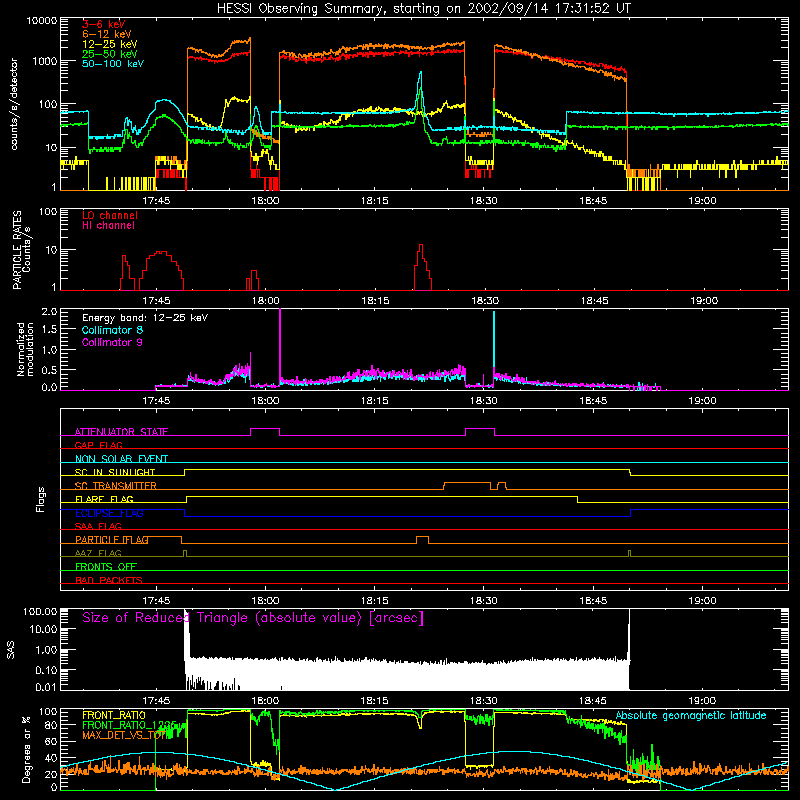Click the green FRONTS_OFF label
This screenshot has height=800, width=800.
pyautogui.click(x=106, y=567)
